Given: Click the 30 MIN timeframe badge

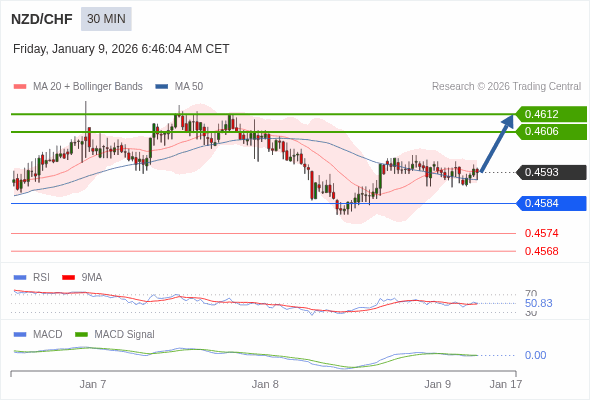Looking at the screenshot, I should tap(106, 19).
